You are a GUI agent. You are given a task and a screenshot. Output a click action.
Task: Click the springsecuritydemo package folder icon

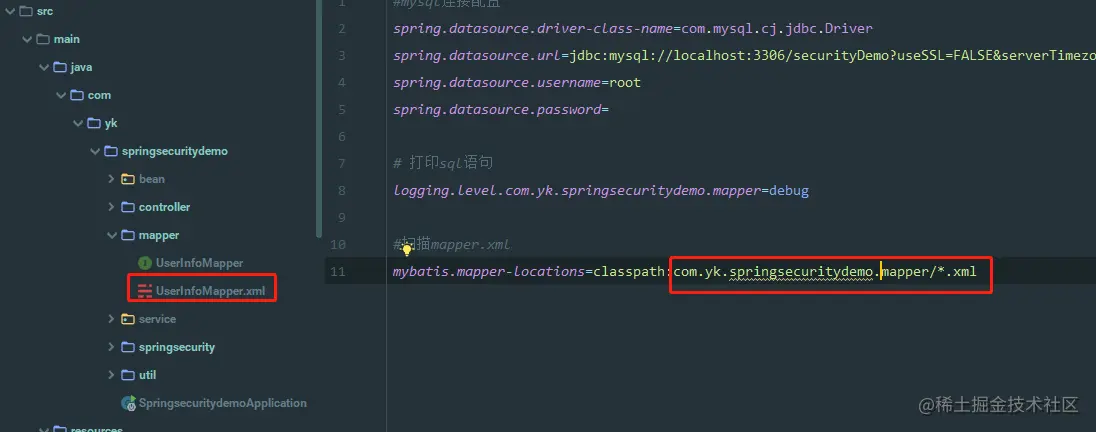pos(110,151)
